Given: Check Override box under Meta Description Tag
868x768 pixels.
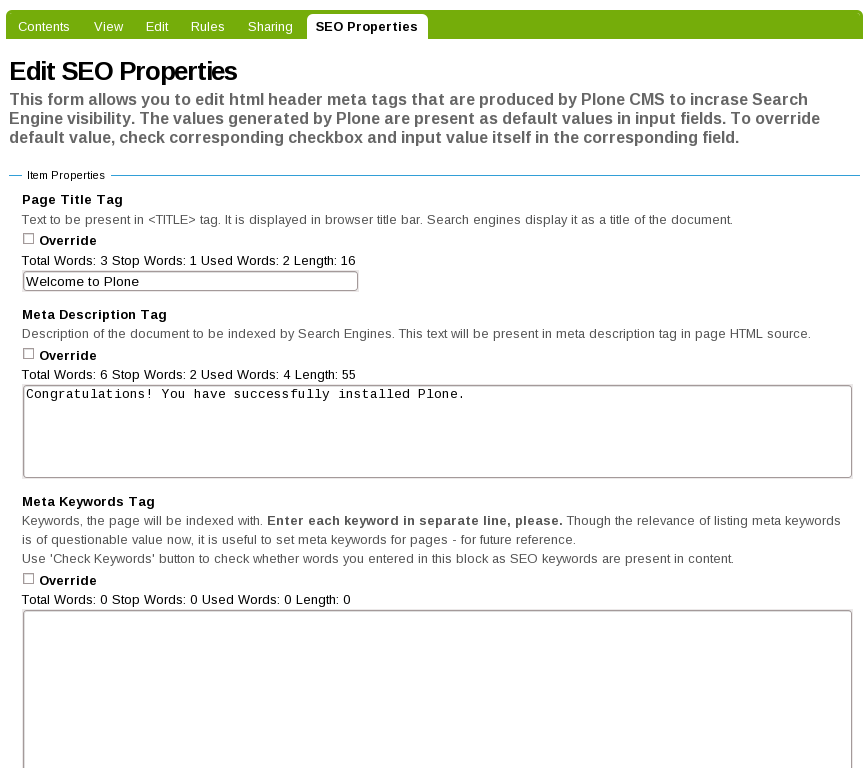Looking at the screenshot, I should pyautogui.click(x=29, y=354).
